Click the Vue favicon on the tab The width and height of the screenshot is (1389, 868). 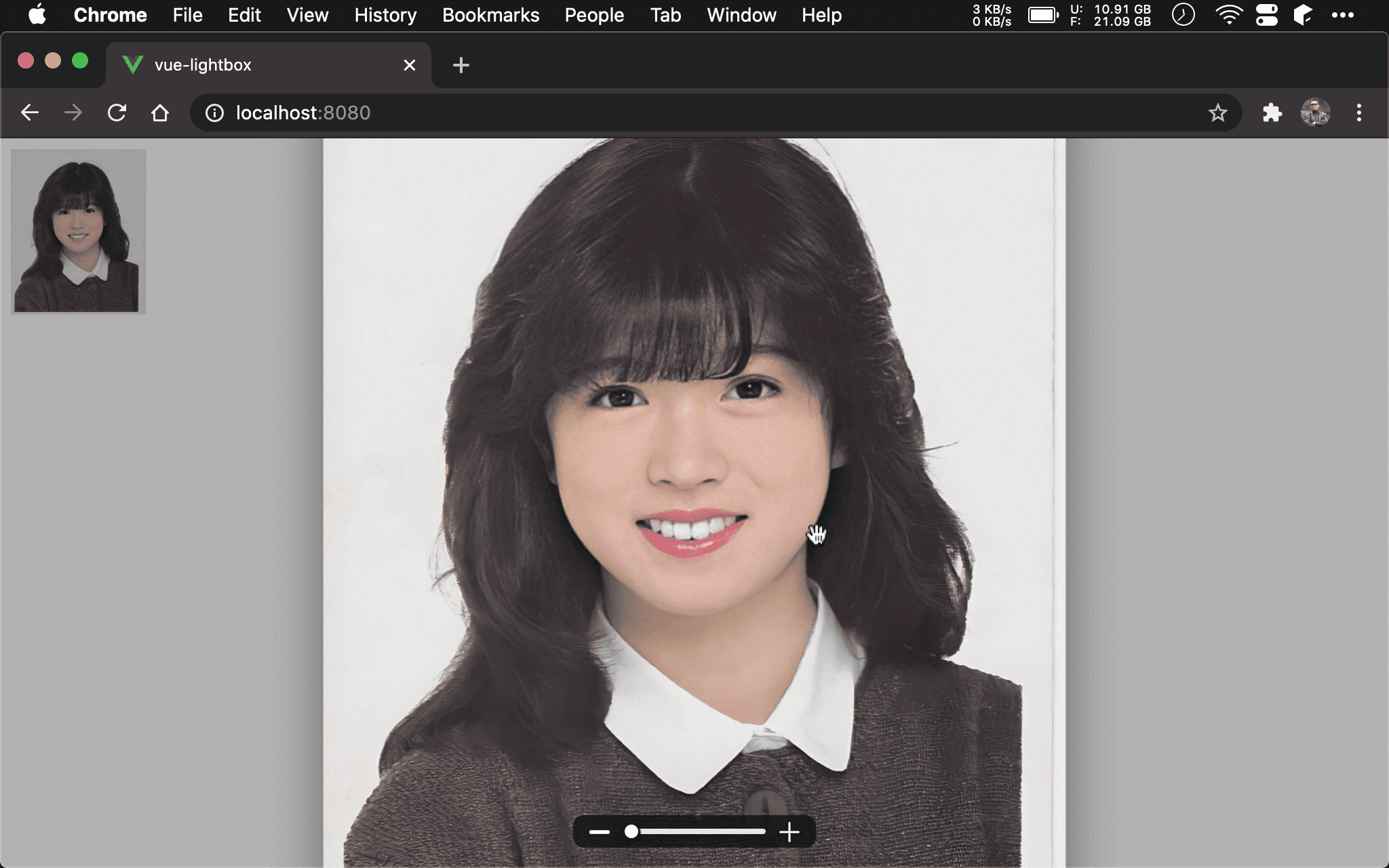[132, 65]
